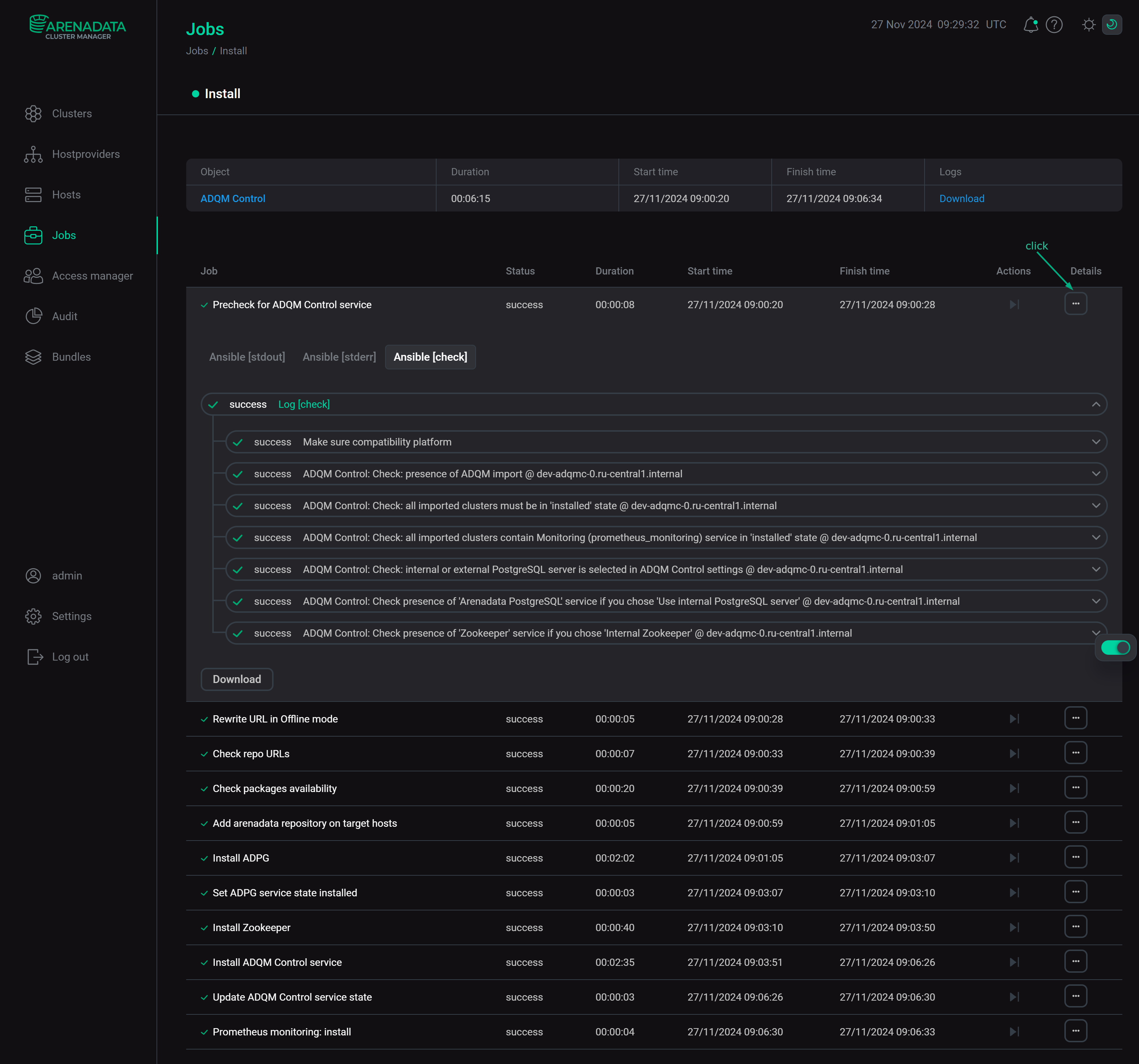The width and height of the screenshot is (1139, 1064).
Task: Switch to light theme sun icon
Action: (1089, 25)
